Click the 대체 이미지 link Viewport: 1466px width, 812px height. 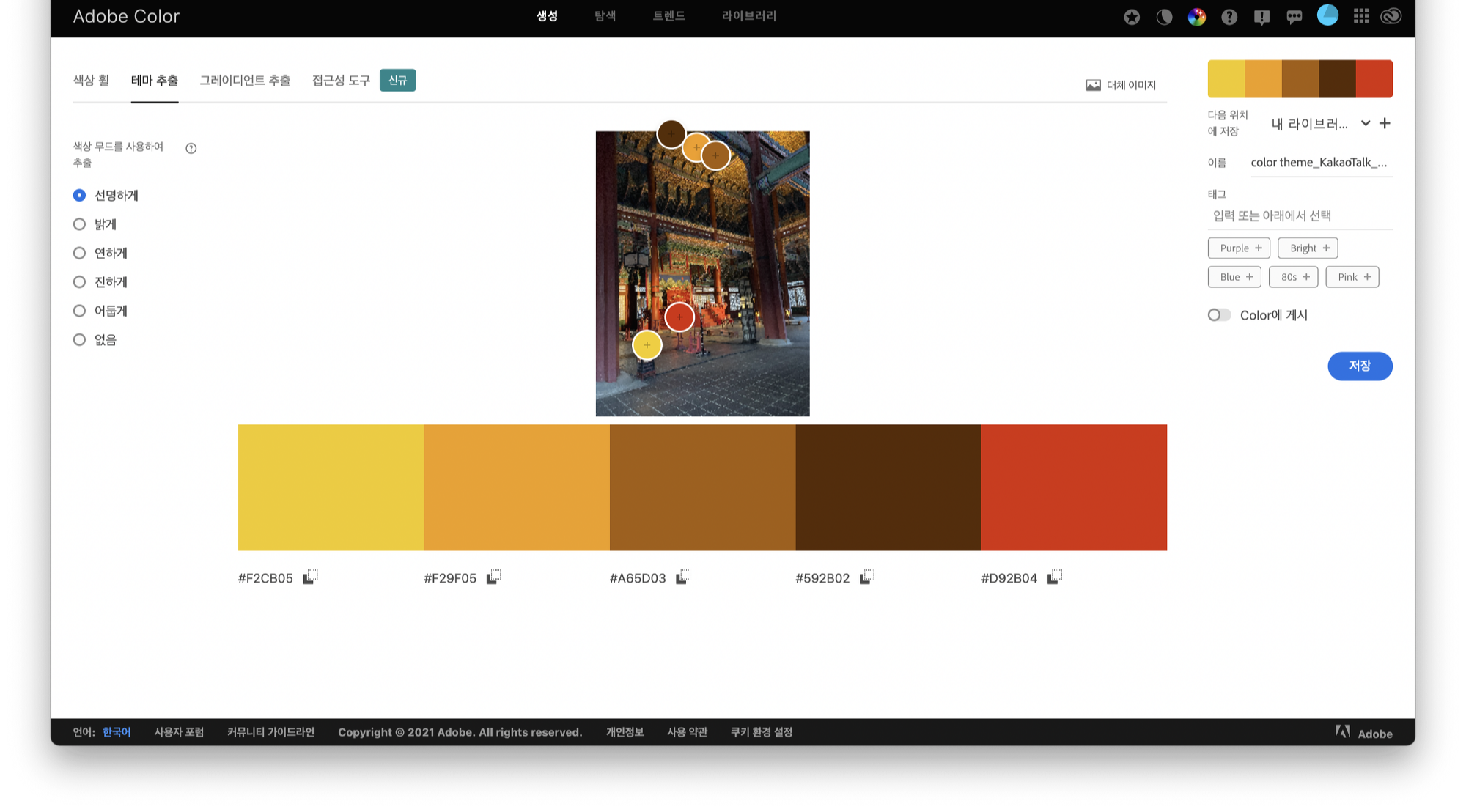(x=1131, y=86)
